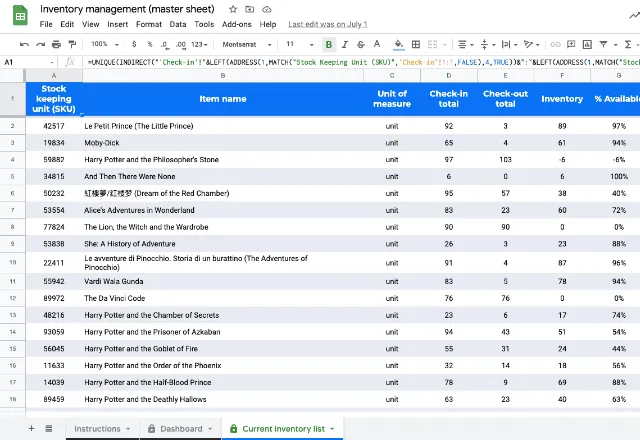Click the Redo icon
640x440 pixels.
pos(40,44)
